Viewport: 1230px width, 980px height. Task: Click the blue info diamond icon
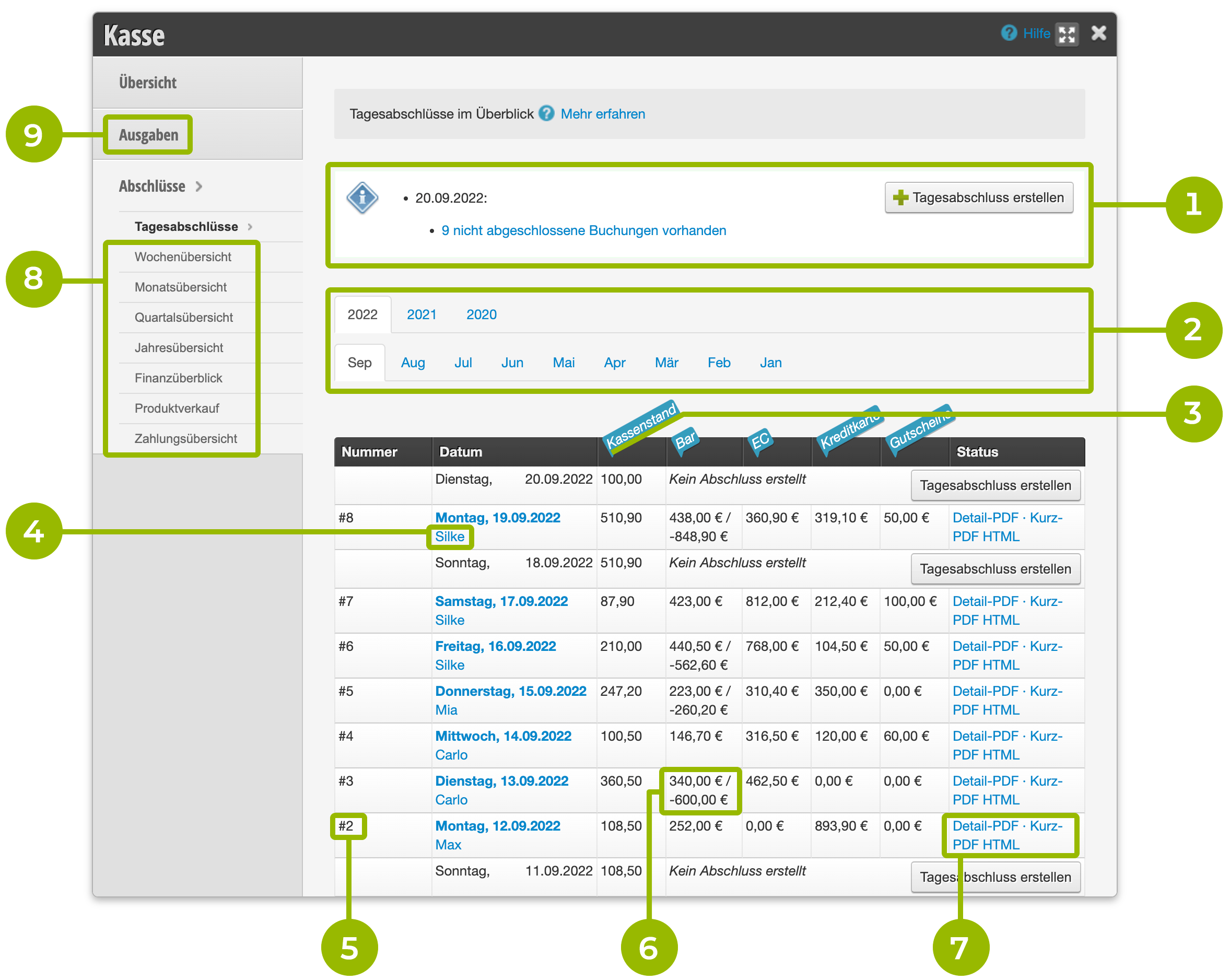362,197
